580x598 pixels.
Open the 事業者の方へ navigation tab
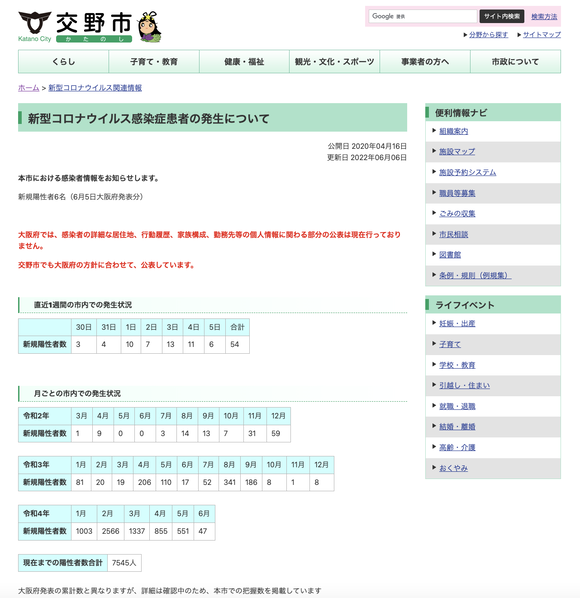[x=425, y=61]
